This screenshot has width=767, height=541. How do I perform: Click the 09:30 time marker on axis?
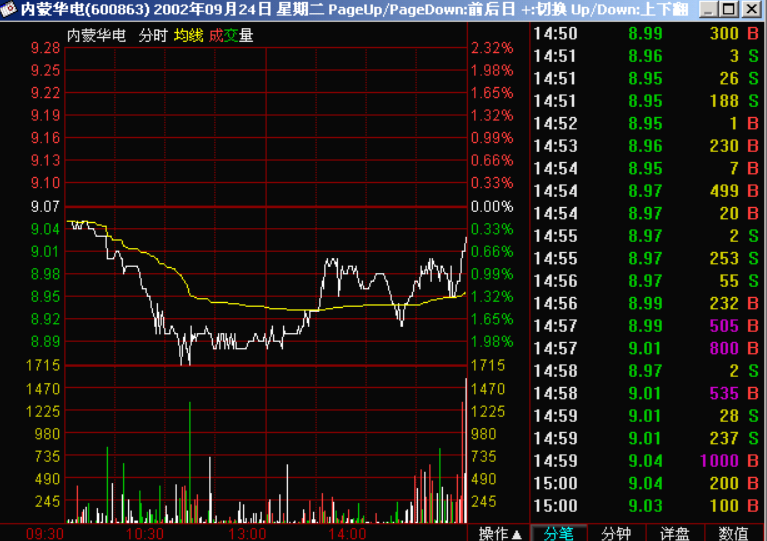click(45, 533)
